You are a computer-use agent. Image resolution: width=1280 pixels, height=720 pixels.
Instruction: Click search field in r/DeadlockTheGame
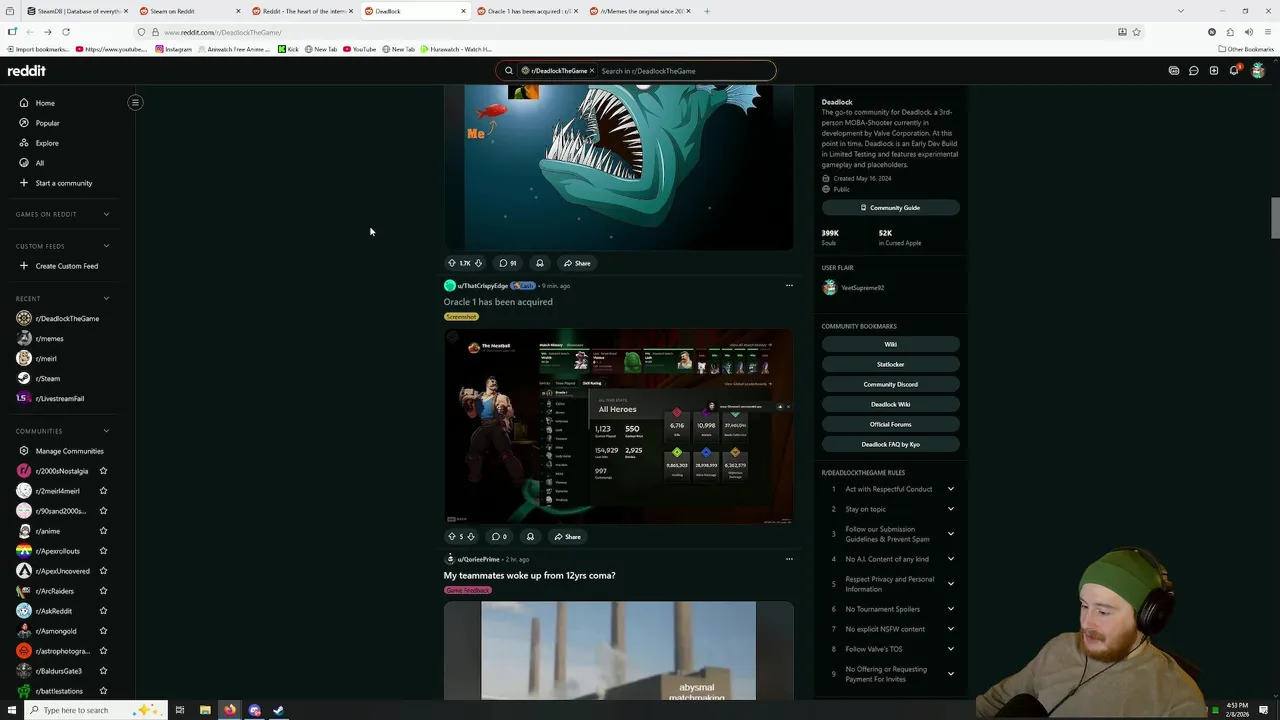pyautogui.click(x=685, y=71)
